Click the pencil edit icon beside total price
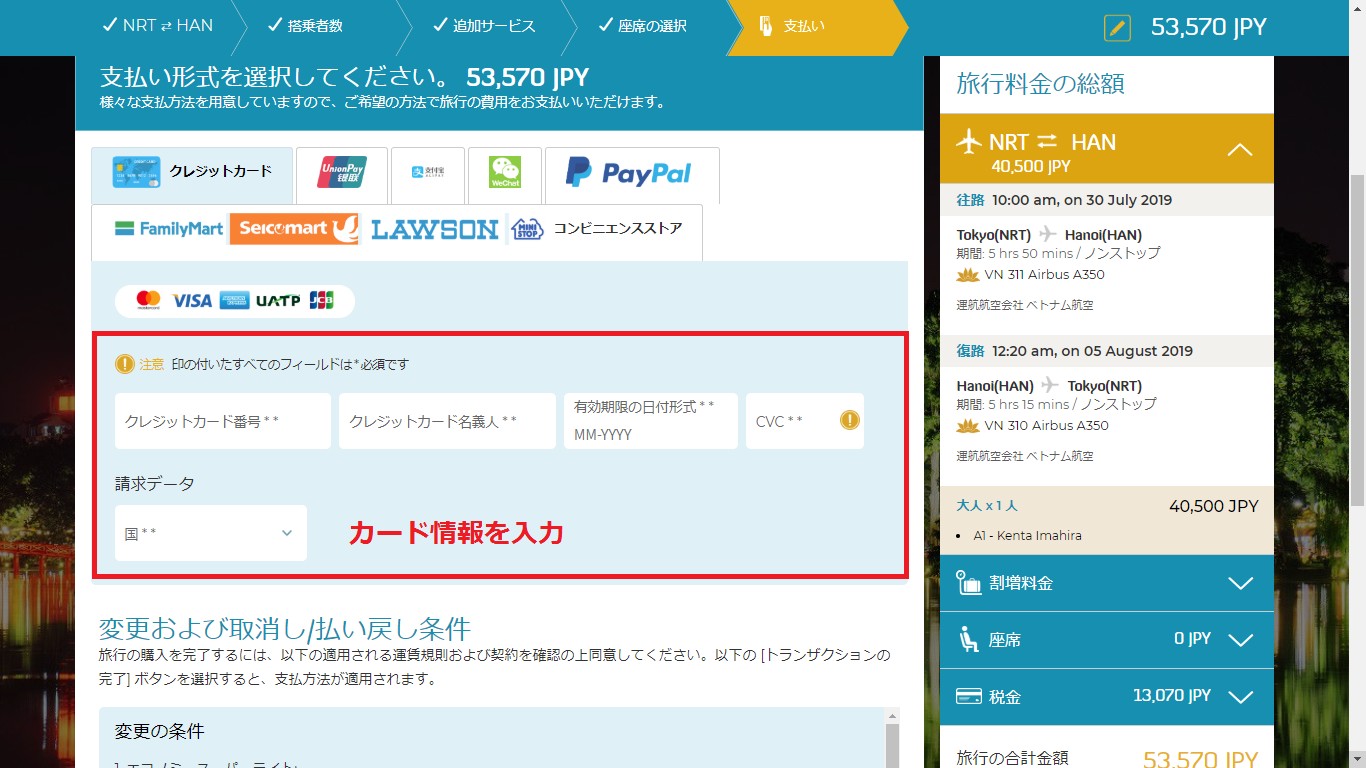Viewport: 1366px width, 768px height. [1117, 27]
